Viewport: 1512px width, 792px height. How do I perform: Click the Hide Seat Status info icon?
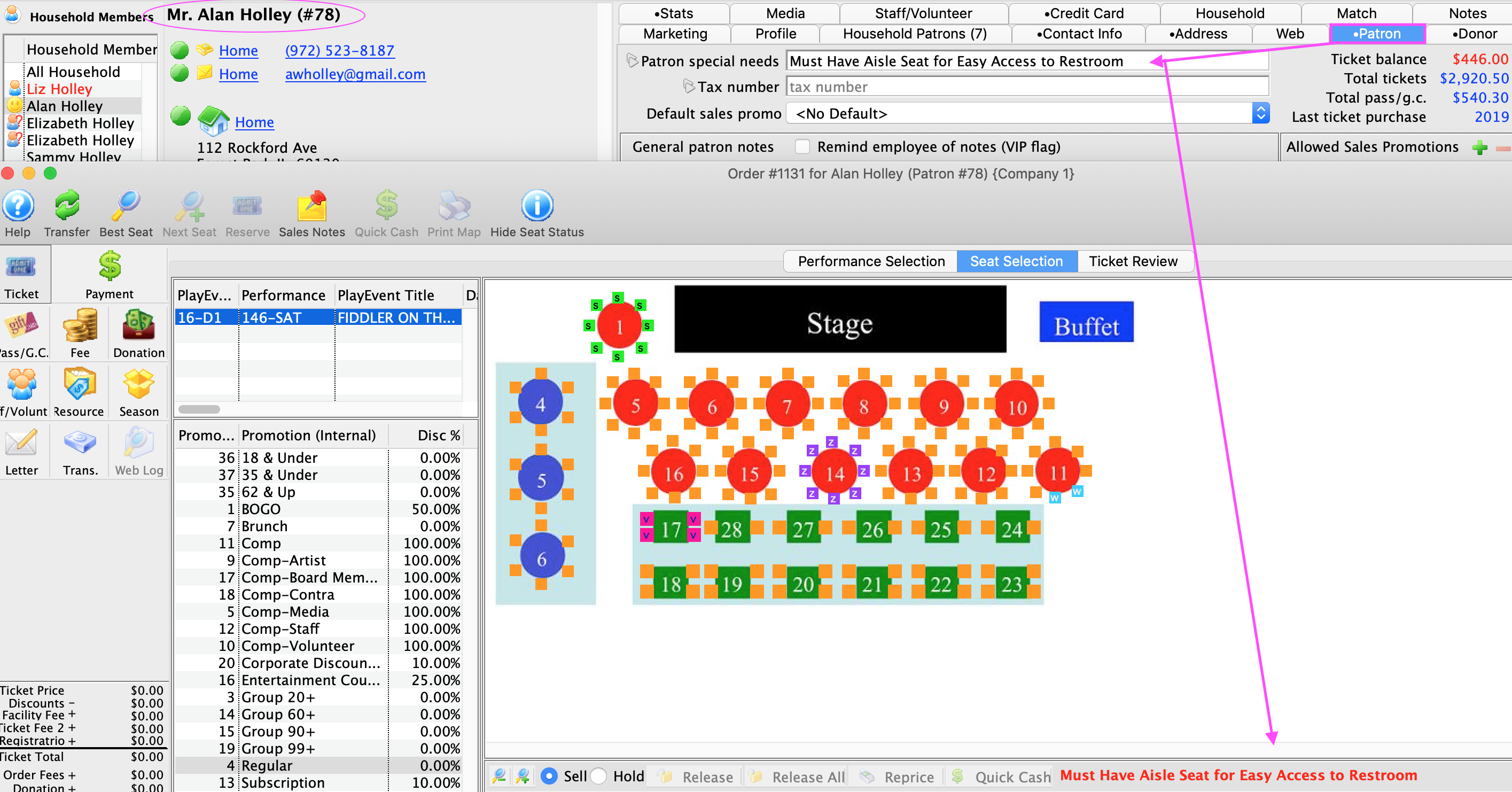click(x=536, y=206)
